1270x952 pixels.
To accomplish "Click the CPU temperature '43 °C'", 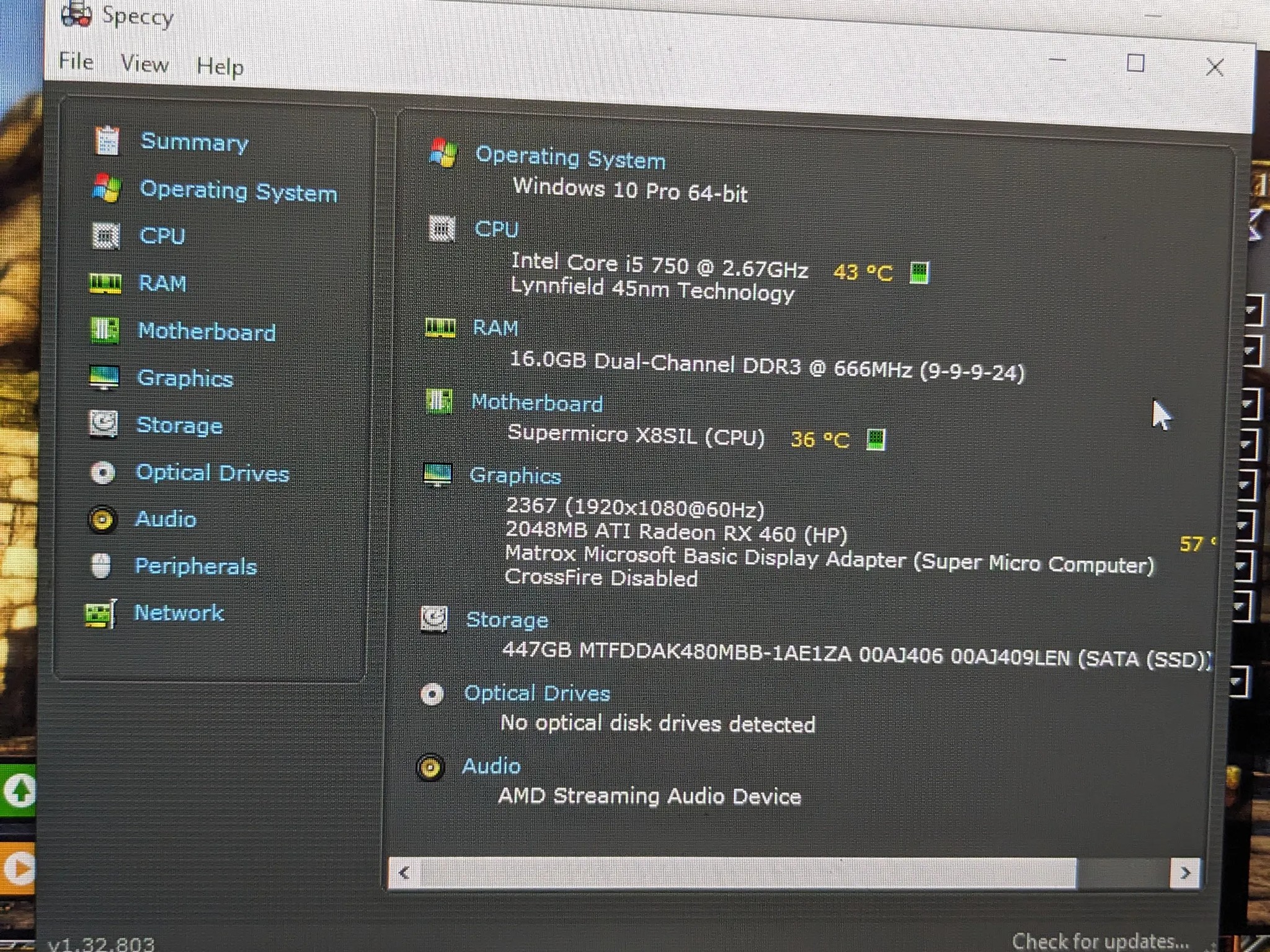I will click(x=863, y=272).
